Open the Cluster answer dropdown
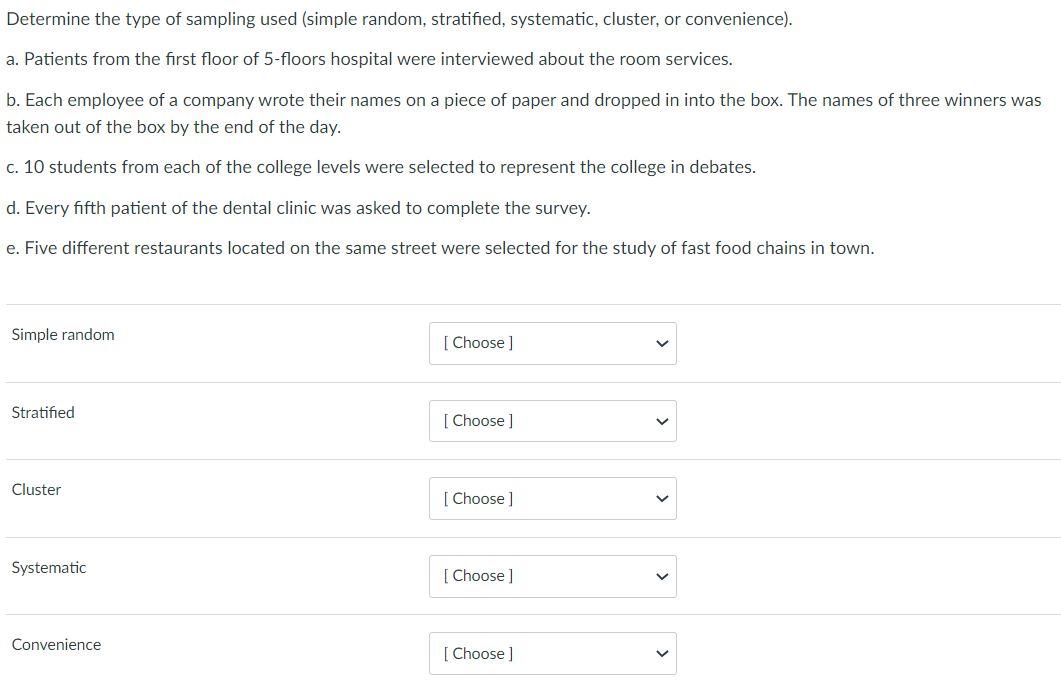The image size is (1061, 690). coord(553,498)
